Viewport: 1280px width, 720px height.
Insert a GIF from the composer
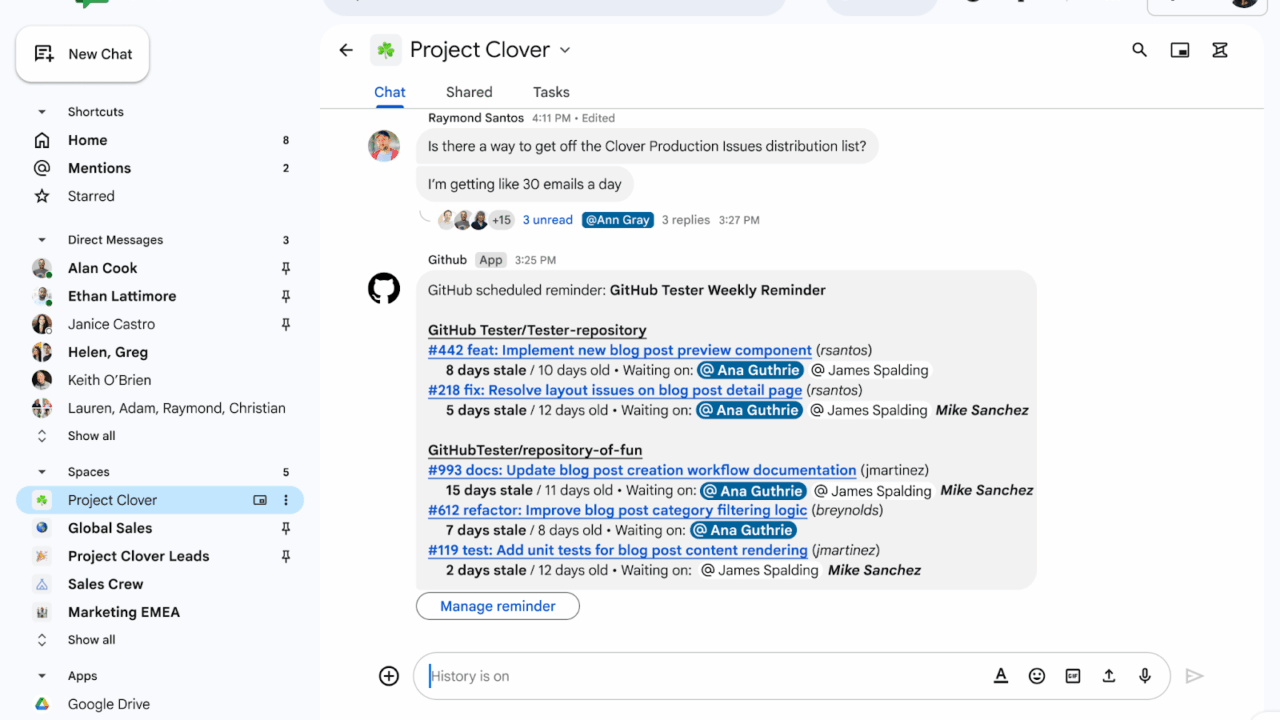coord(1073,676)
